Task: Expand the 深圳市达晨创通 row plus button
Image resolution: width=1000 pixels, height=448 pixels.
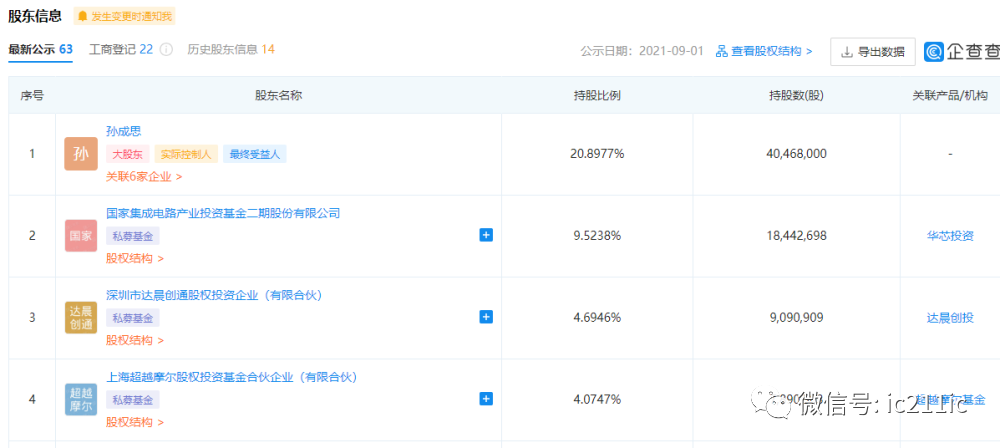Action: 486,317
